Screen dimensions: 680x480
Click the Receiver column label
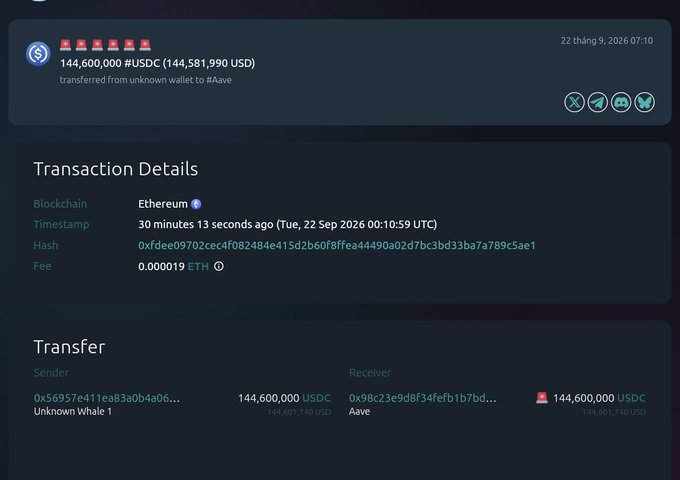(370, 372)
